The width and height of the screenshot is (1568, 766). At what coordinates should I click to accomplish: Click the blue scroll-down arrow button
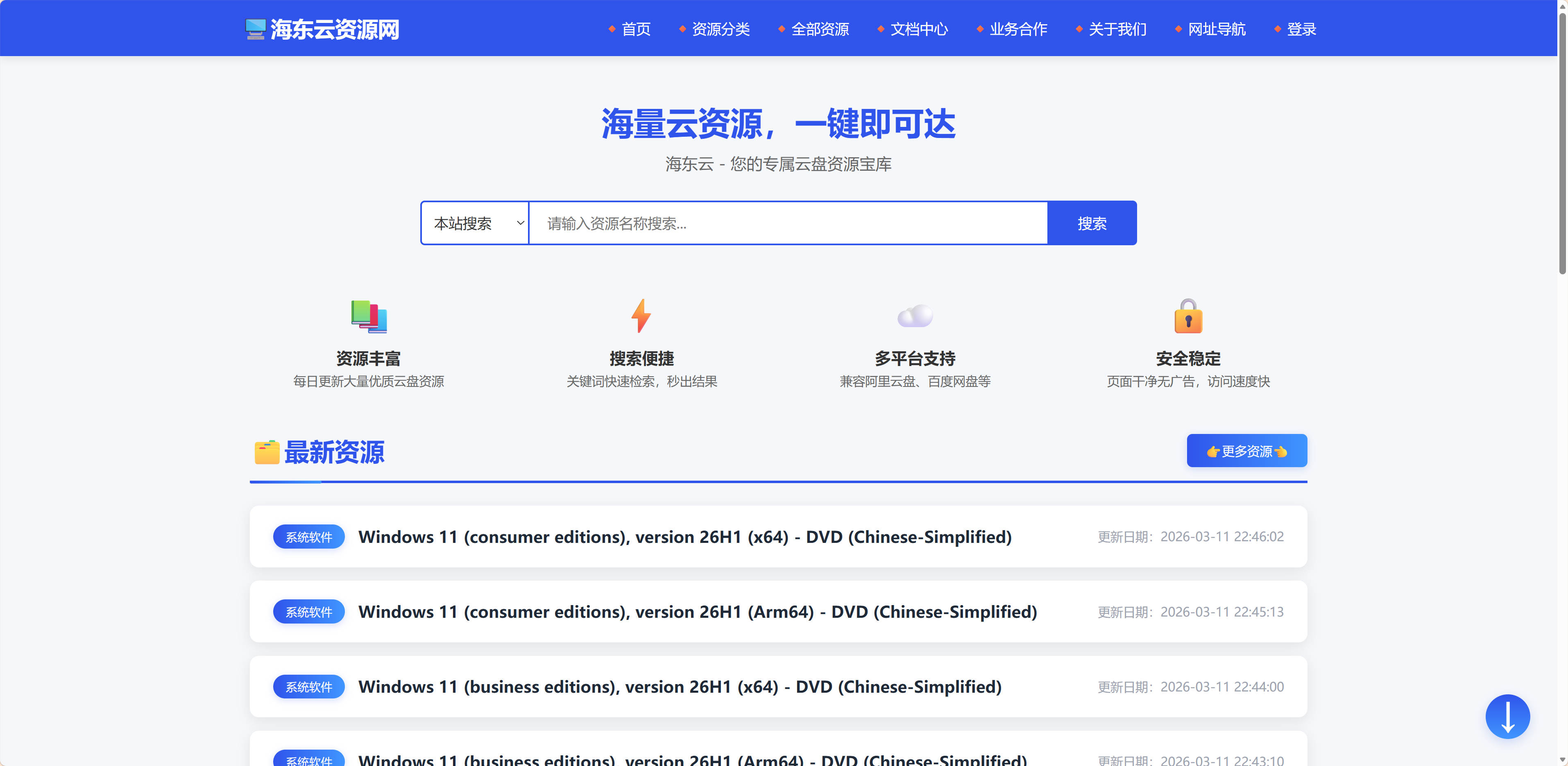[1507, 716]
